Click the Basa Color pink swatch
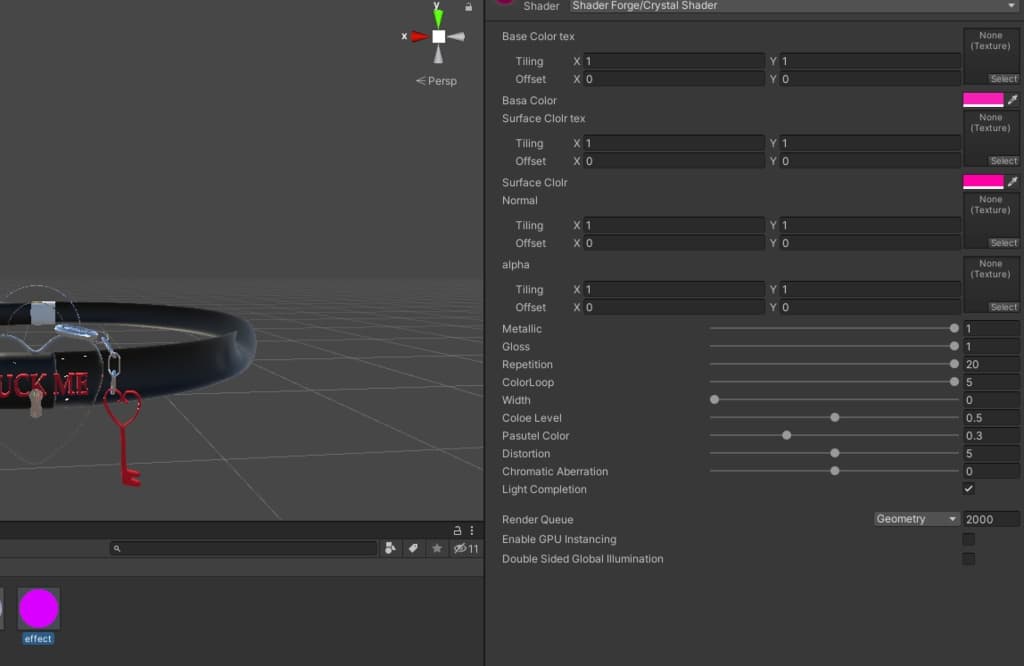Image resolution: width=1024 pixels, height=666 pixels. click(x=983, y=100)
